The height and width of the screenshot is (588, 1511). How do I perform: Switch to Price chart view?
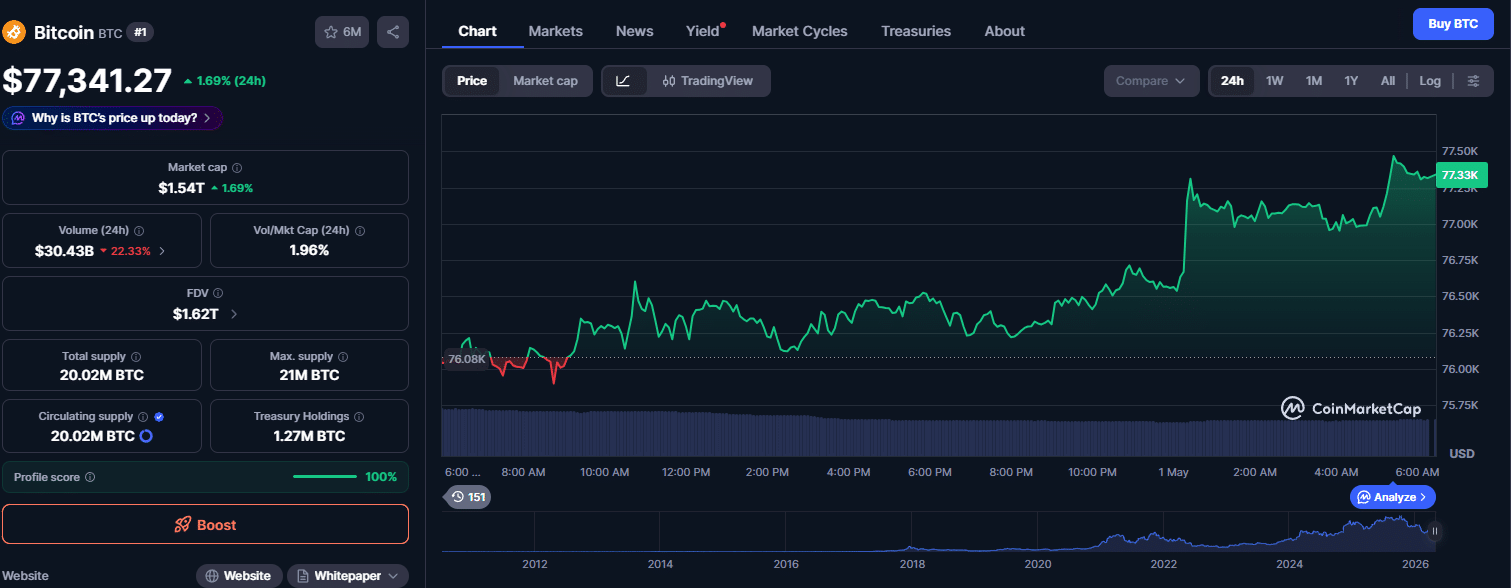(472, 81)
